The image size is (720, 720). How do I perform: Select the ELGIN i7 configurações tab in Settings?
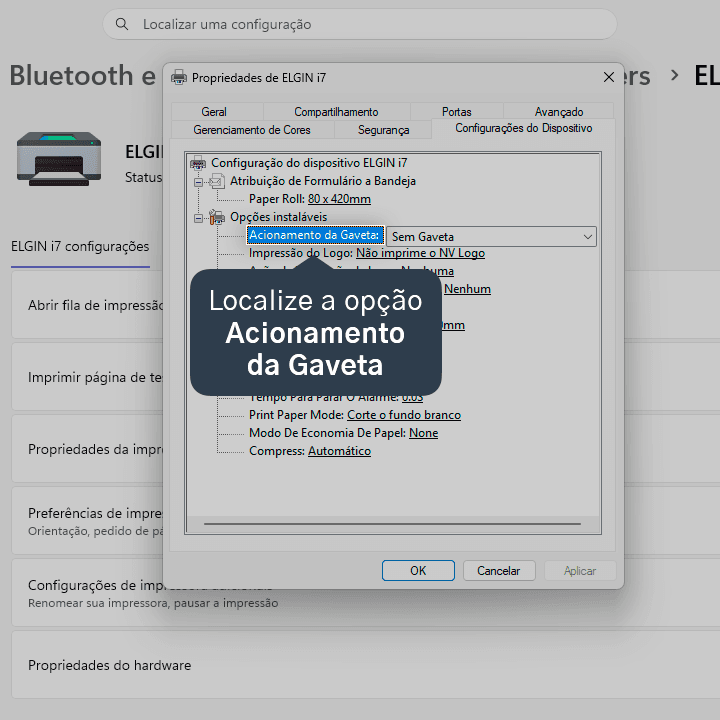pos(80,247)
